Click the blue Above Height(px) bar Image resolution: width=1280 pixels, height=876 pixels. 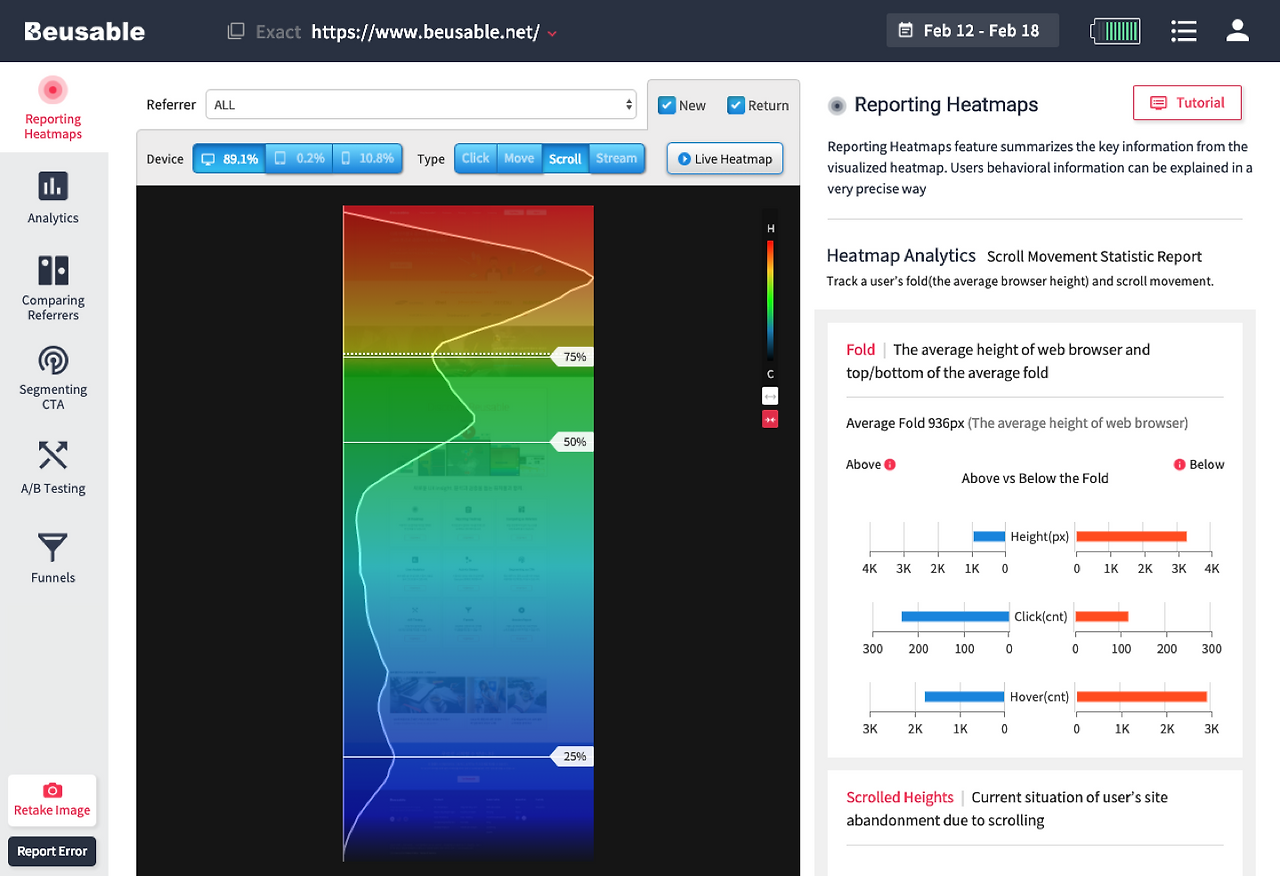[x=989, y=537]
